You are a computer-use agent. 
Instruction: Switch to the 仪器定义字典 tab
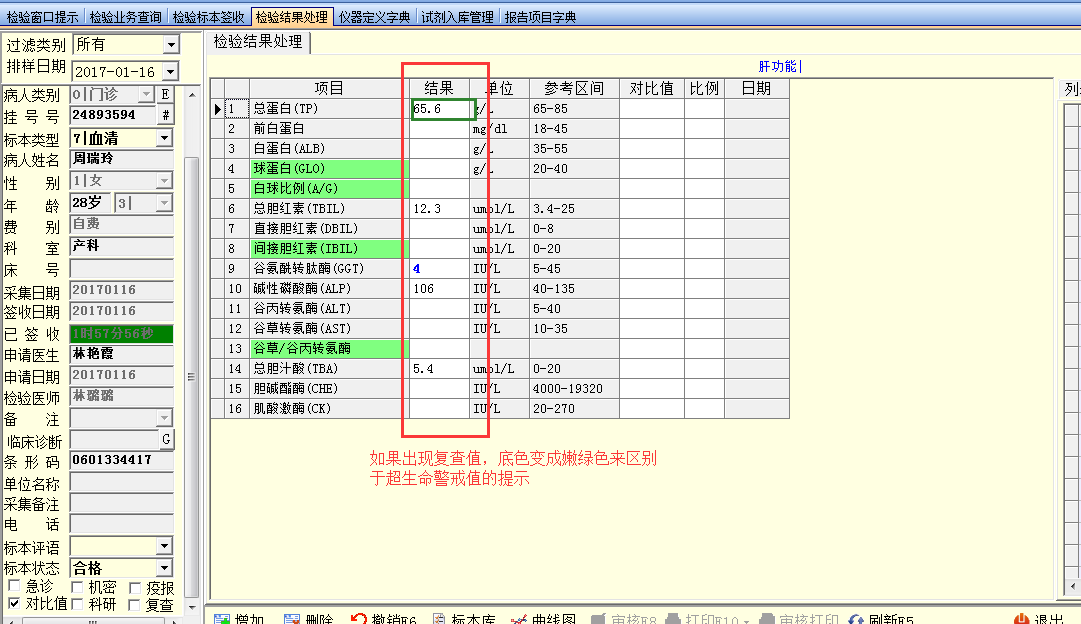tap(374, 17)
